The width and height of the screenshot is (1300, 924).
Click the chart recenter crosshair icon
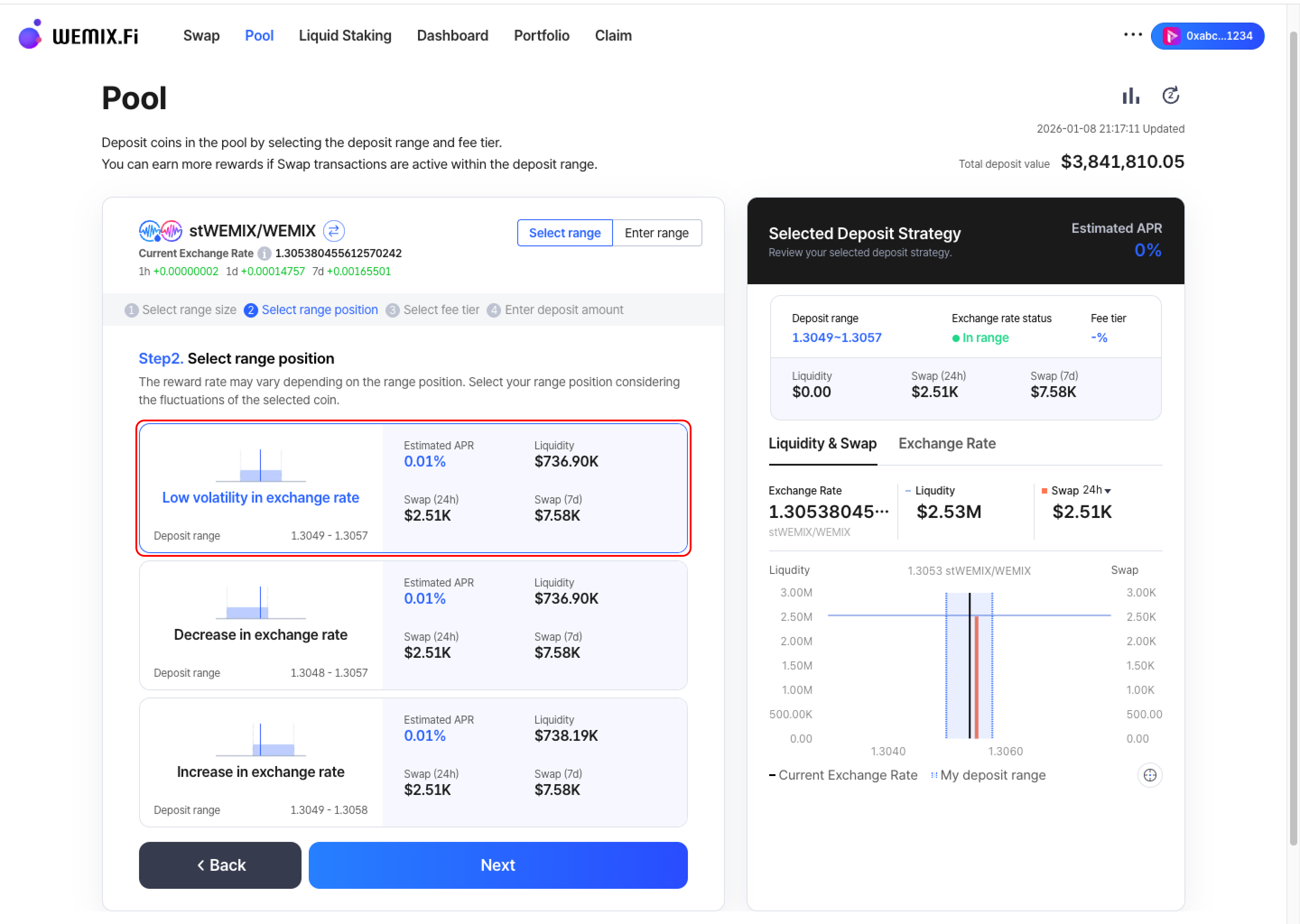point(1149,775)
